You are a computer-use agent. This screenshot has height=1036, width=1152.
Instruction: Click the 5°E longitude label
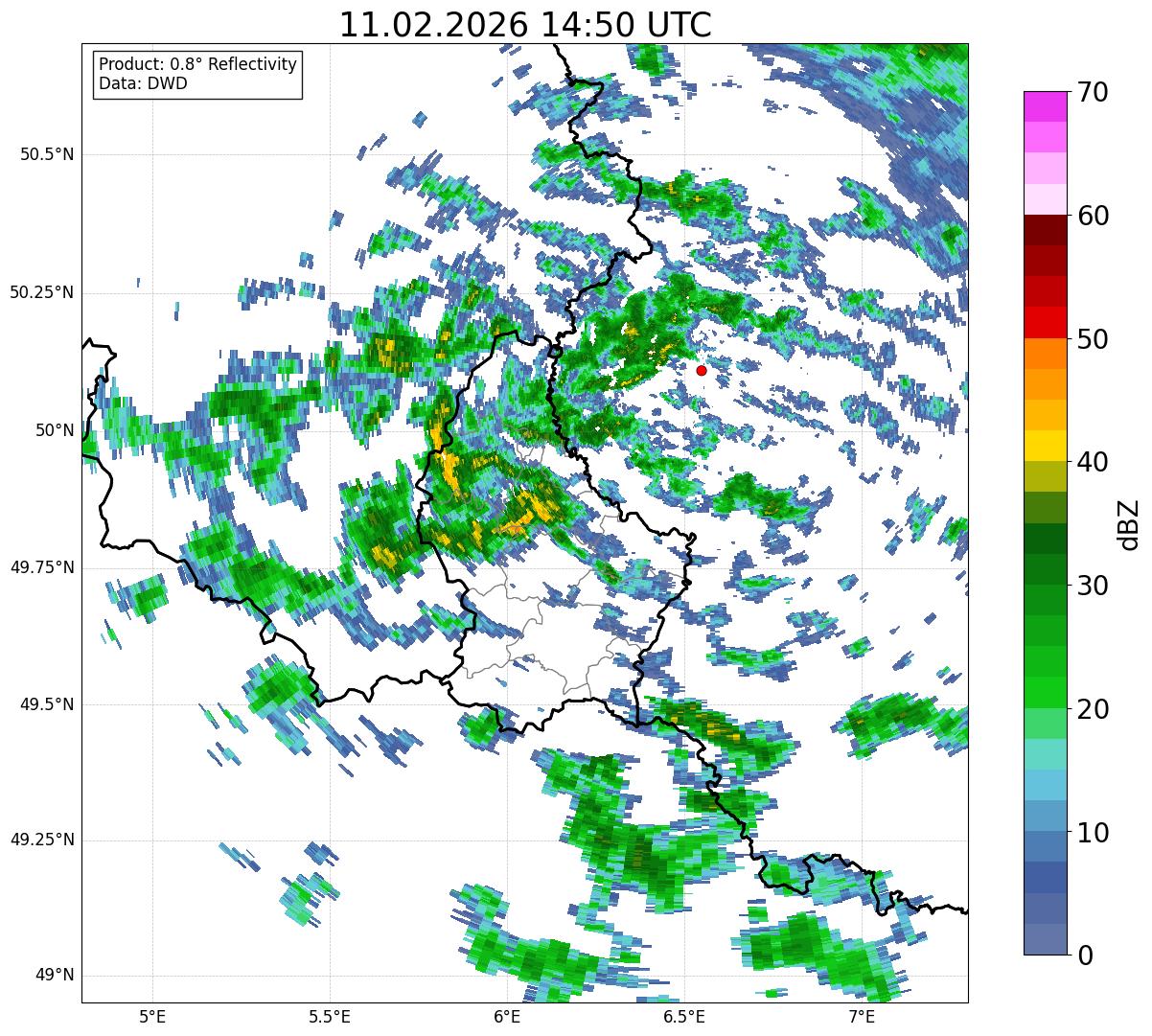[152, 1016]
